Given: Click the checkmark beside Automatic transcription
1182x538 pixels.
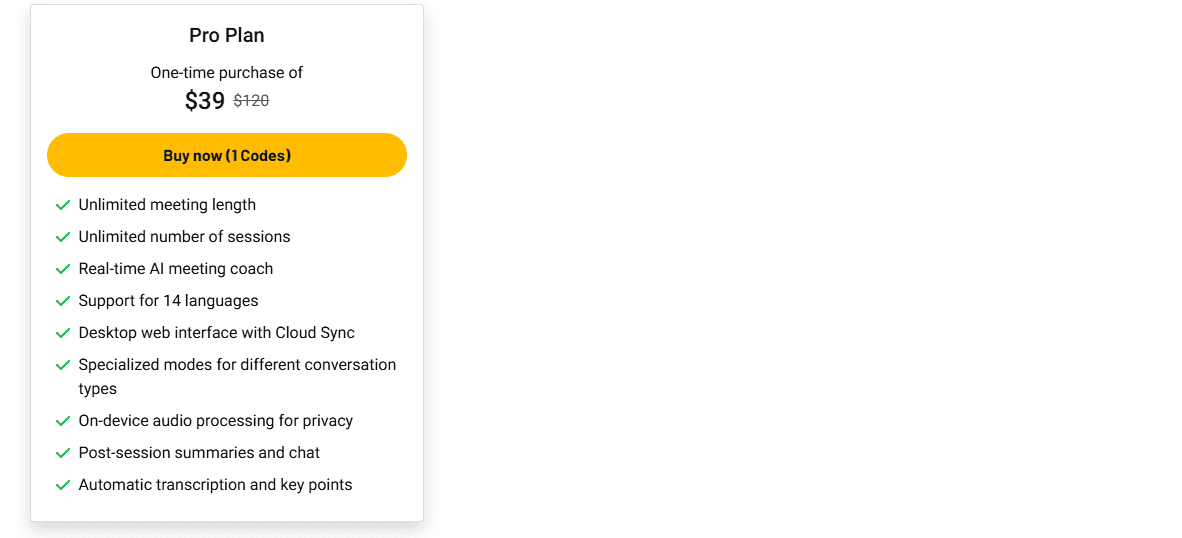Looking at the screenshot, I should (x=63, y=485).
